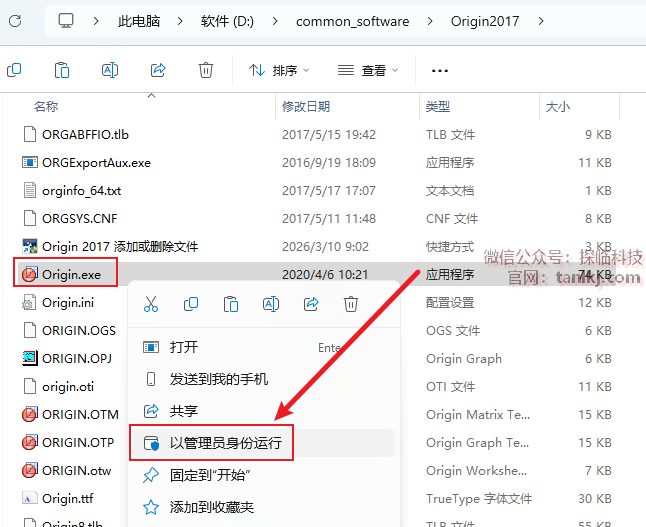Click the toolbar rename icon
This screenshot has width=646, height=527.
coord(110,70)
